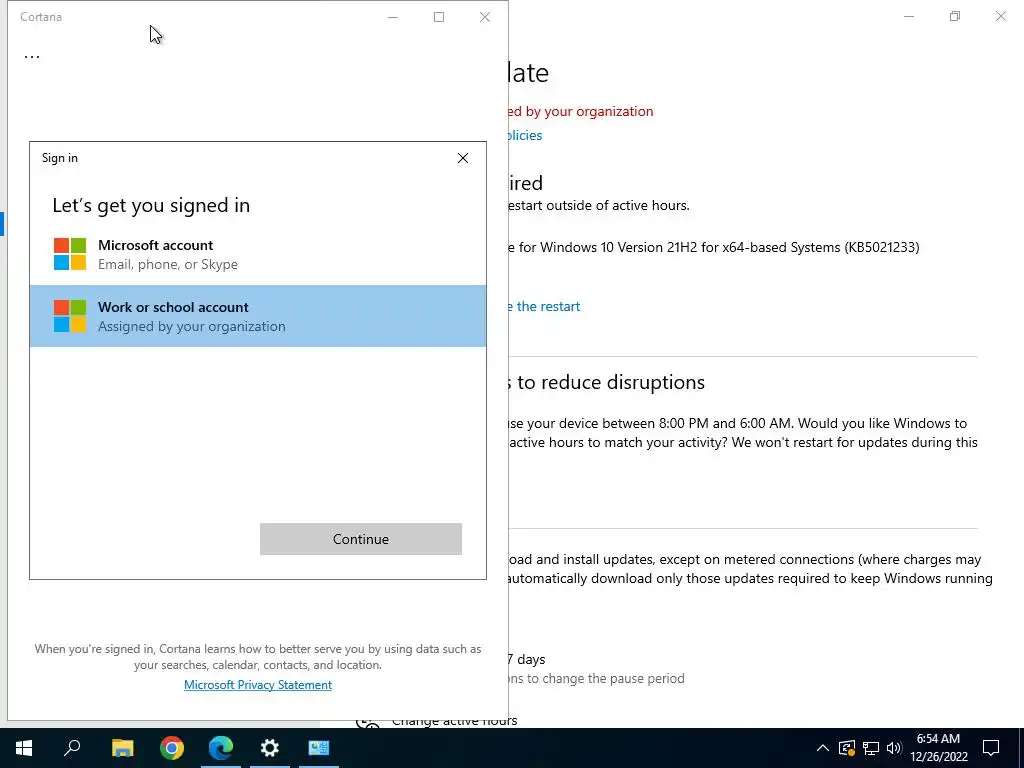Viewport: 1024px width, 768px height.
Task: Click the Continue button
Action: coord(360,539)
